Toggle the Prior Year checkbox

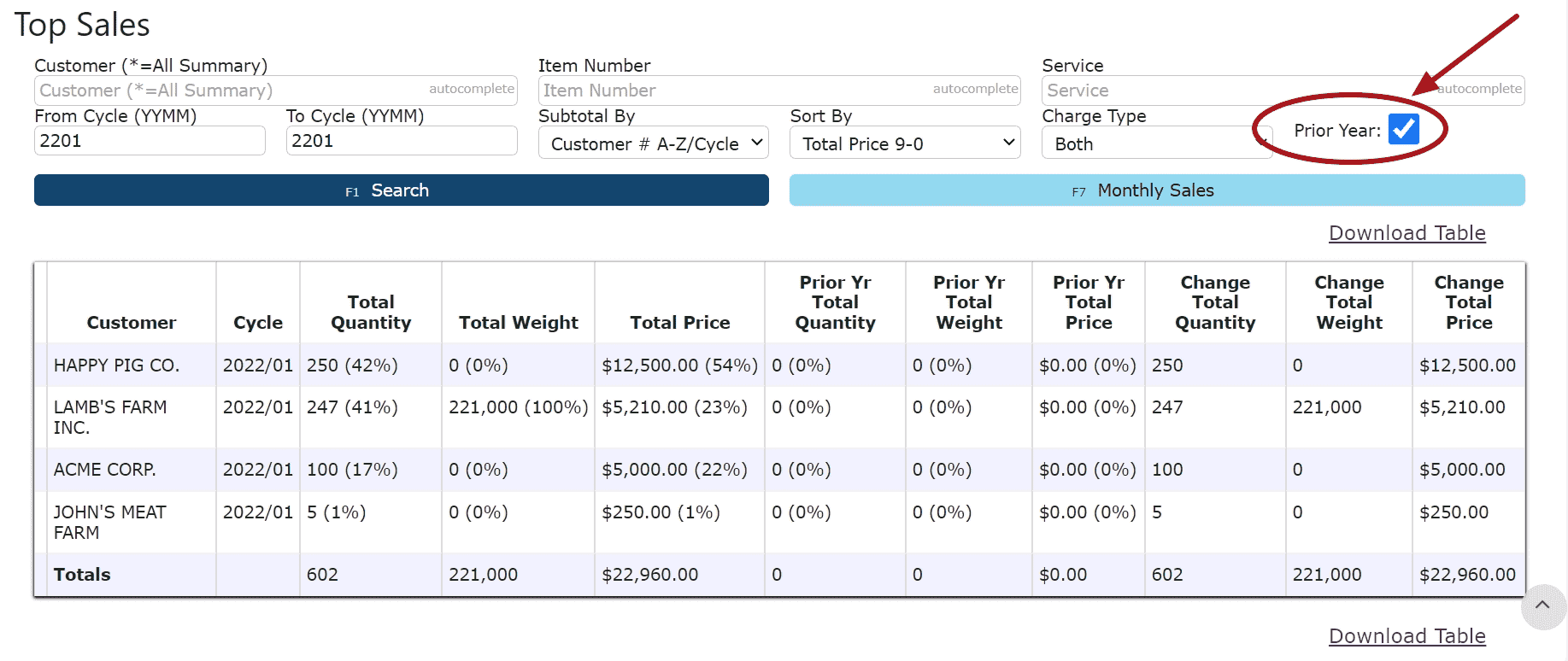click(x=1403, y=129)
